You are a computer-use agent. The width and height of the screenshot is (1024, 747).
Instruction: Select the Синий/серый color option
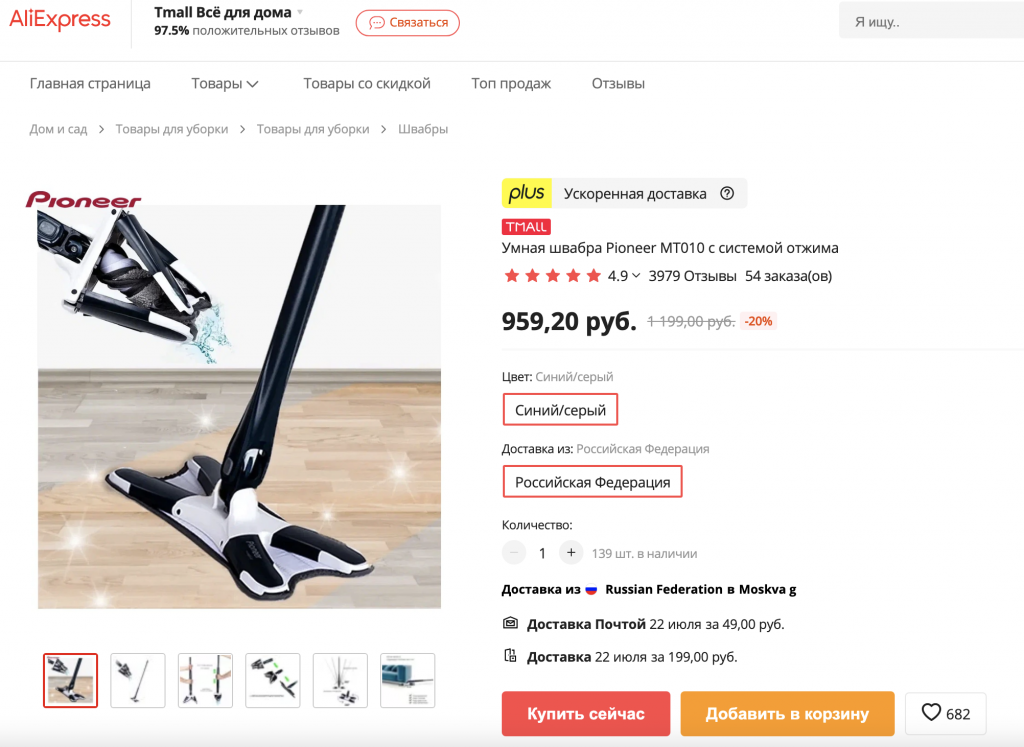(x=560, y=410)
